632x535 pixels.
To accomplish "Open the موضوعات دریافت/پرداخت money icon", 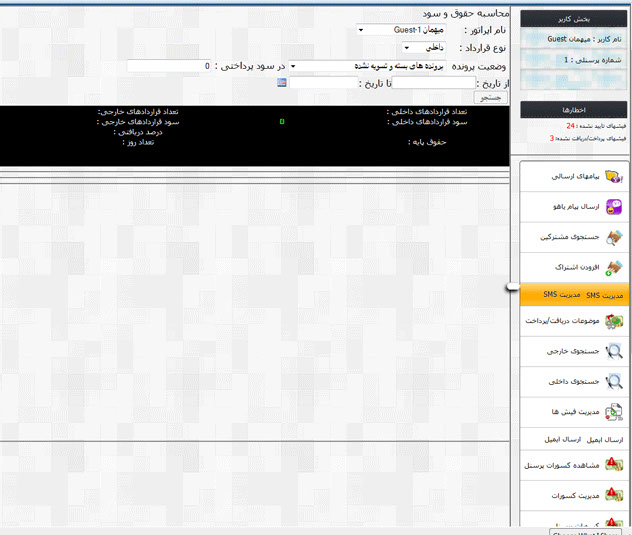I will coord(614,321).
